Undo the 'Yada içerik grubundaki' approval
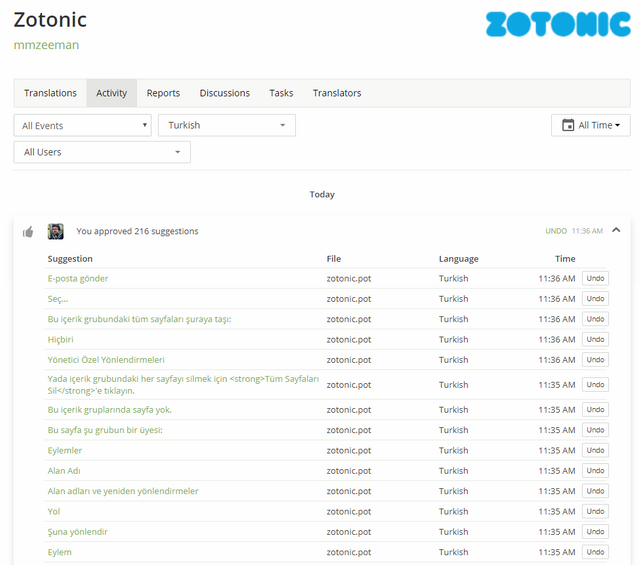 click(x=595, y=385)
